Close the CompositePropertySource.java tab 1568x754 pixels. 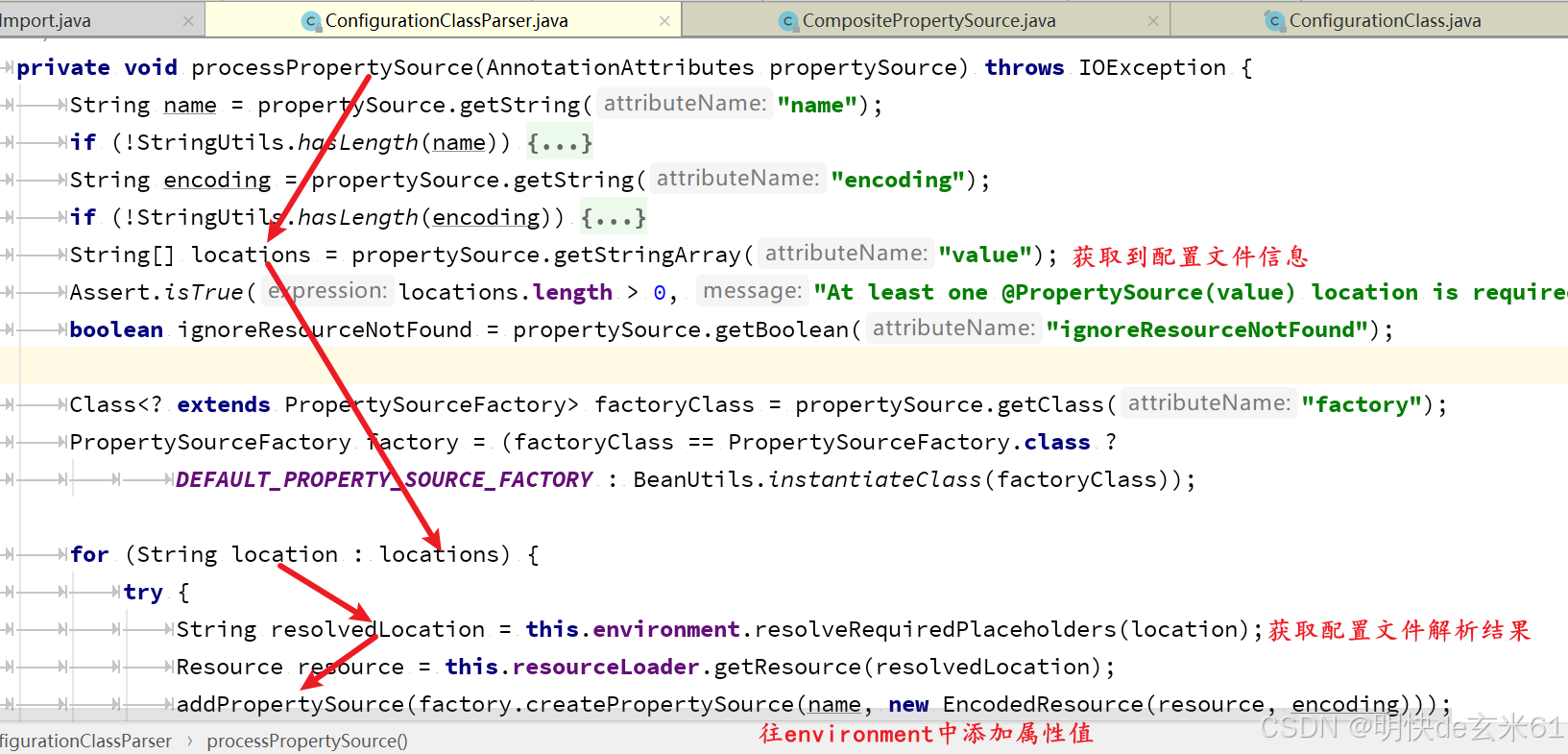coord(1153,20)
